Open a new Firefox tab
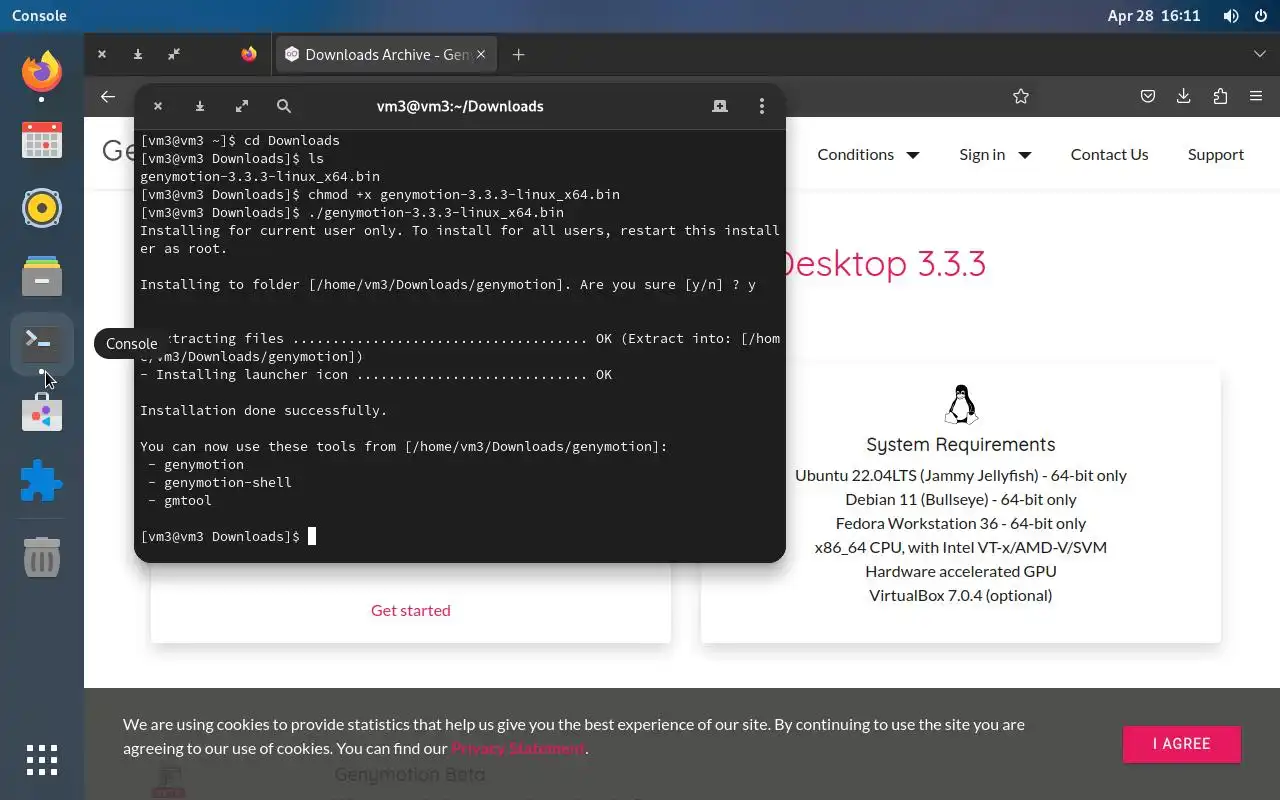This screenshot has height=800, width=1280. (x=518, y=55)
